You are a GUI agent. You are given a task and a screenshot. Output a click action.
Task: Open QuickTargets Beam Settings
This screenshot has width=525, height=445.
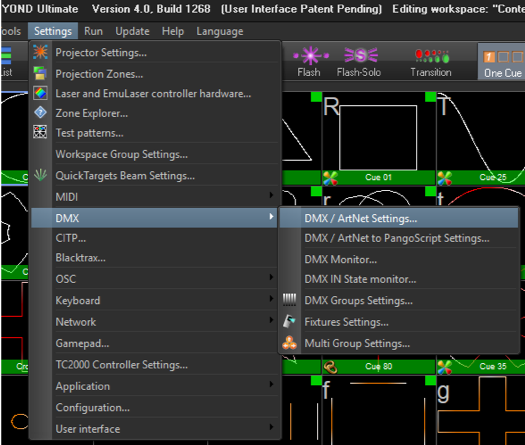[x=154, y=176]
